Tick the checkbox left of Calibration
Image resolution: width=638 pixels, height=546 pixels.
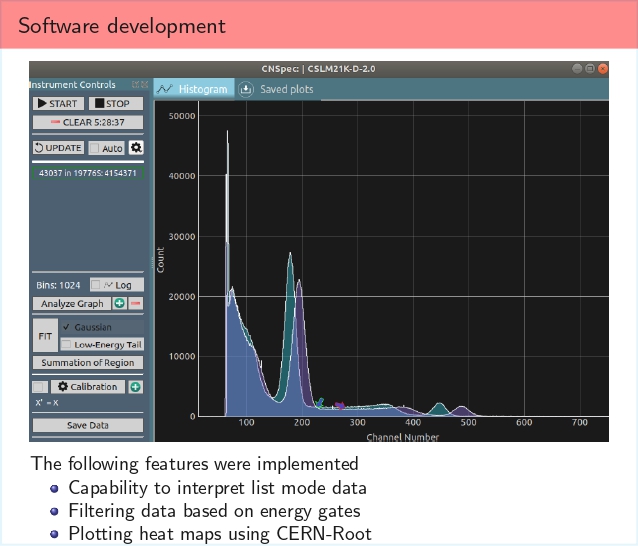[x=39, y=387]
